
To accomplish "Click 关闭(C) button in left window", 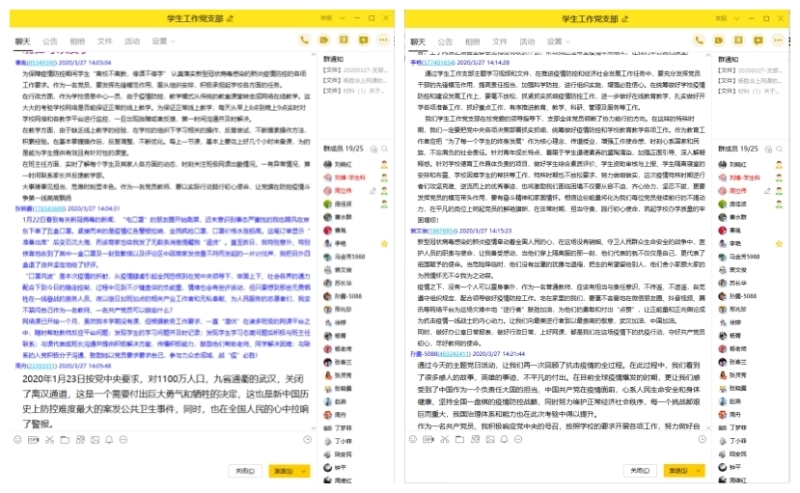I will (x=245, y=471).
